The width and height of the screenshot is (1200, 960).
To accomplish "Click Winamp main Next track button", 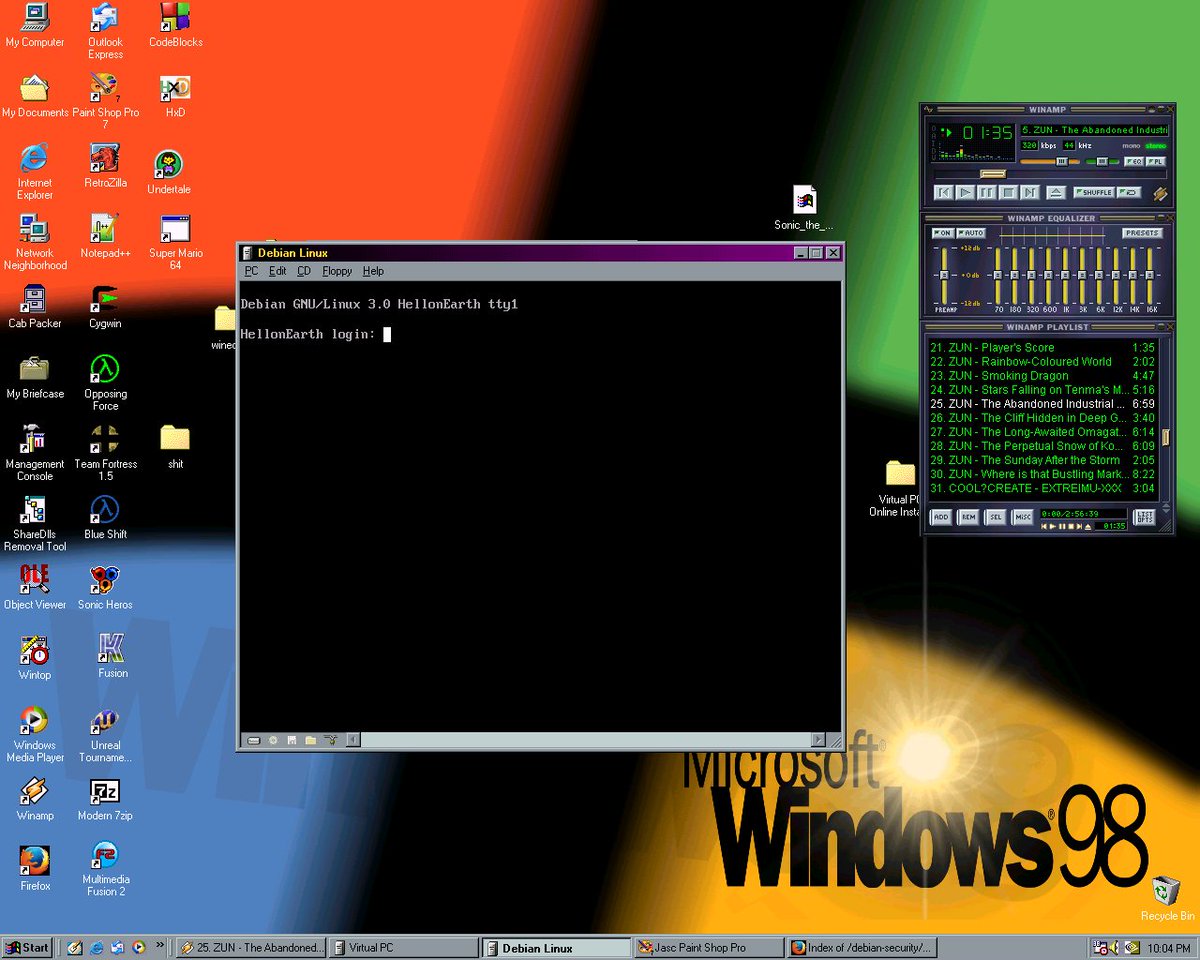I will (1030, 192).
